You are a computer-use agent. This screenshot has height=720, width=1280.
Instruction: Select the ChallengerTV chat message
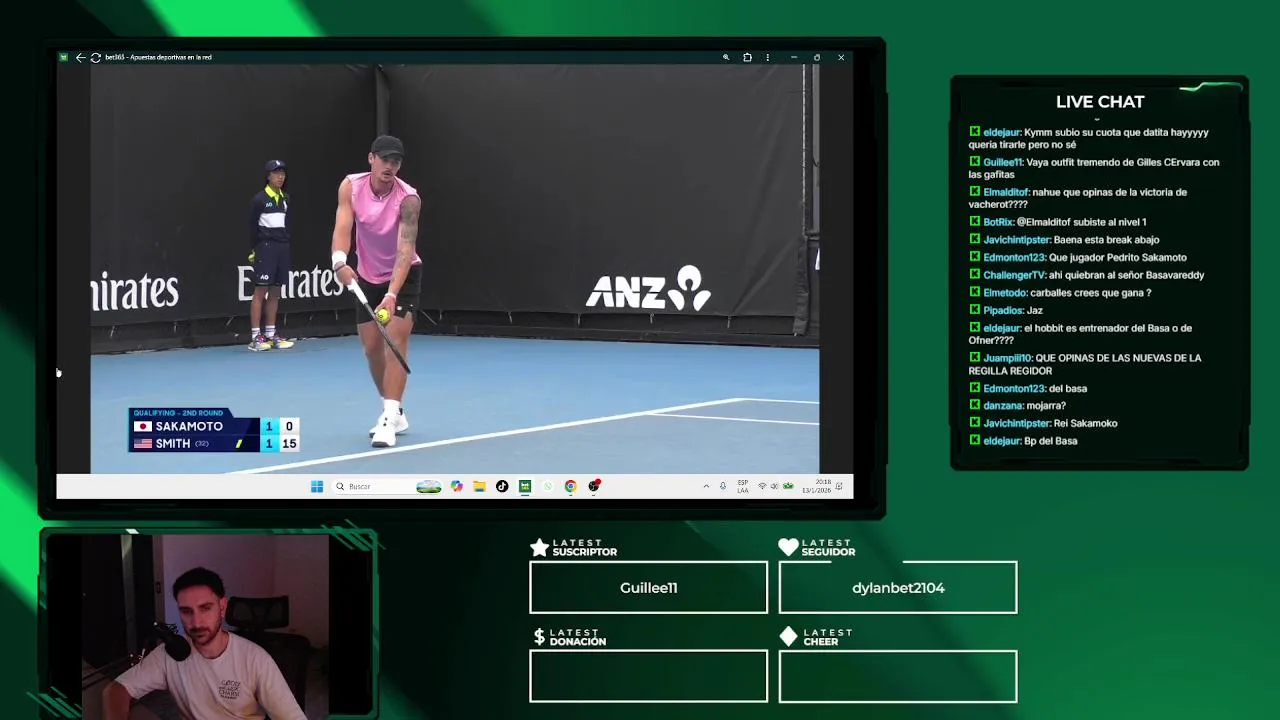1086,275
